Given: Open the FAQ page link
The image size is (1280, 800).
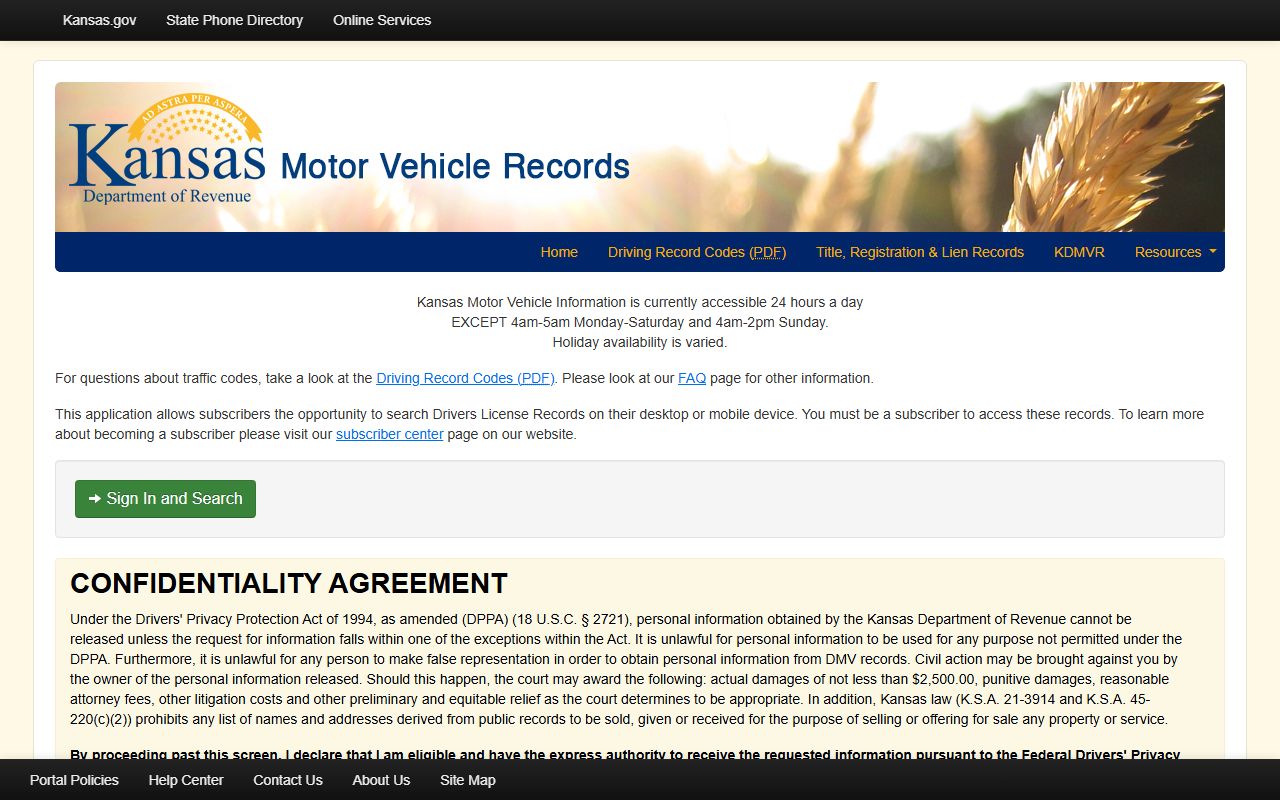Looking at the screenshot, I should 692,378.
